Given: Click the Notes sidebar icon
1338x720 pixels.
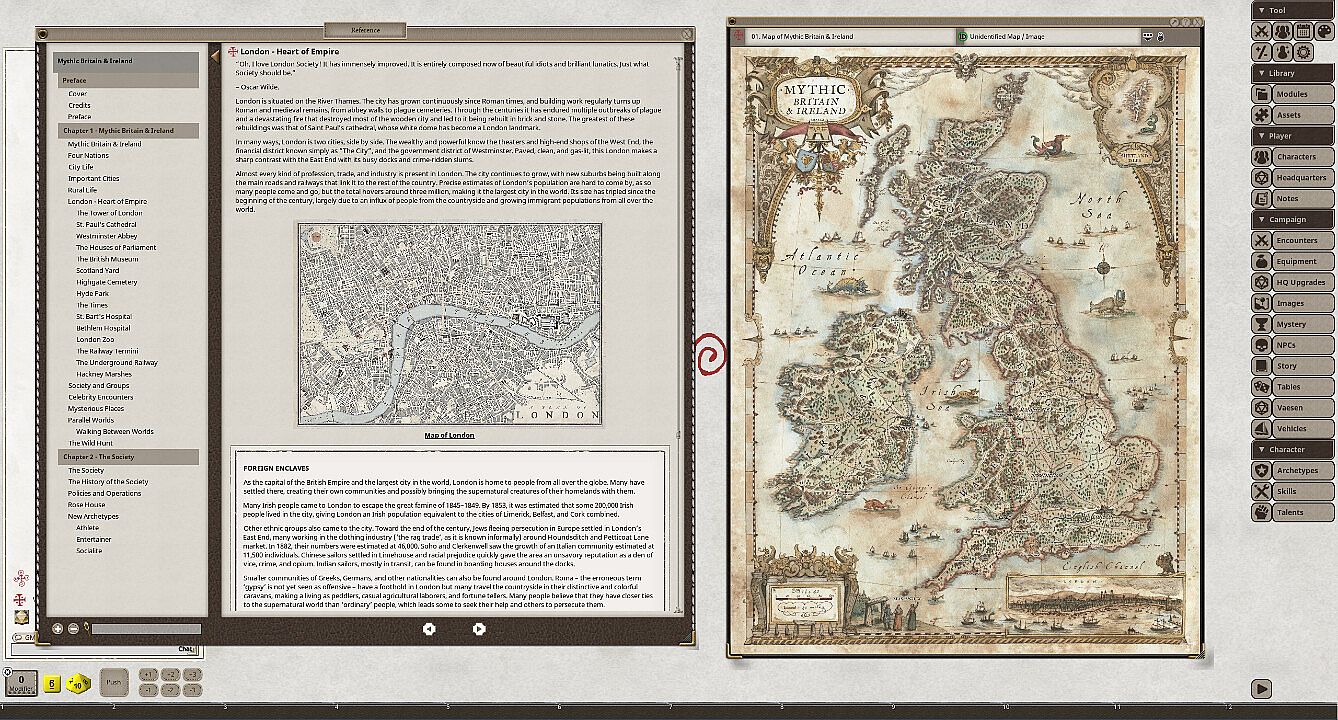Looking at the screenshot, I should (x=1261, y=198).
